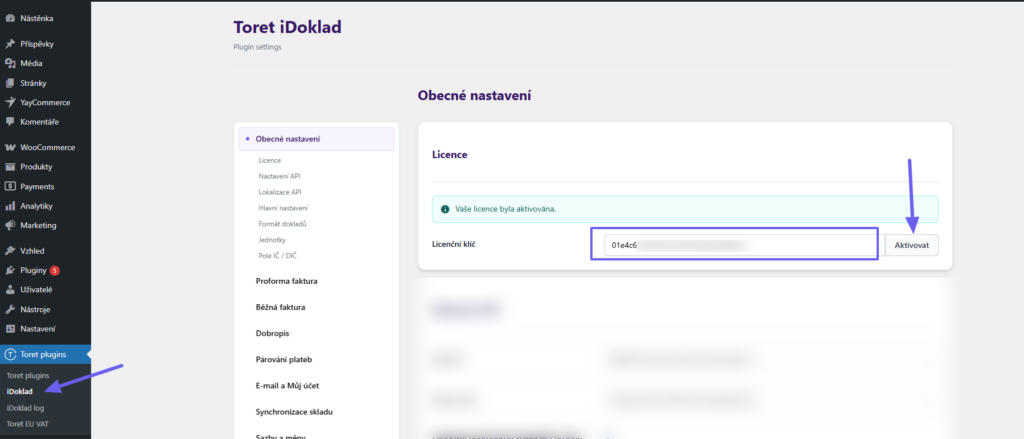1024x439 pixels.
Task: Click the Nástroje wrench icon
Action: pos(10,309)
